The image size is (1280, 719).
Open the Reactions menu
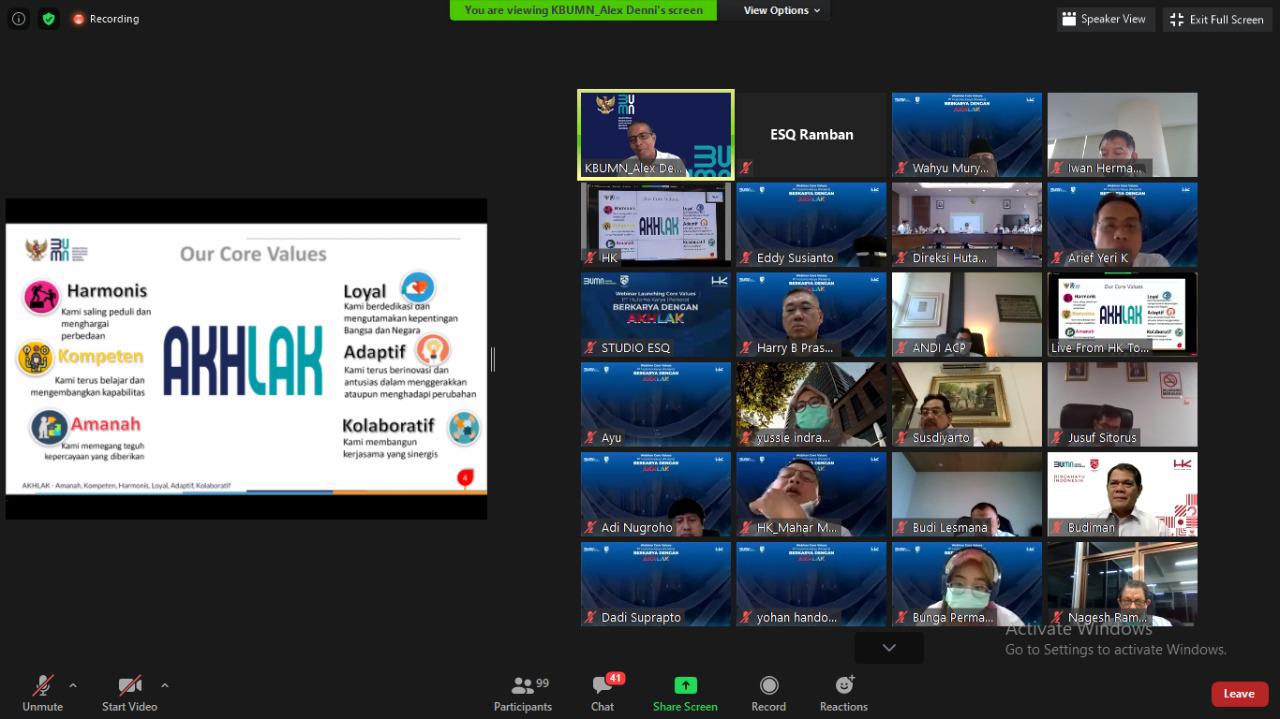[844, 693]
